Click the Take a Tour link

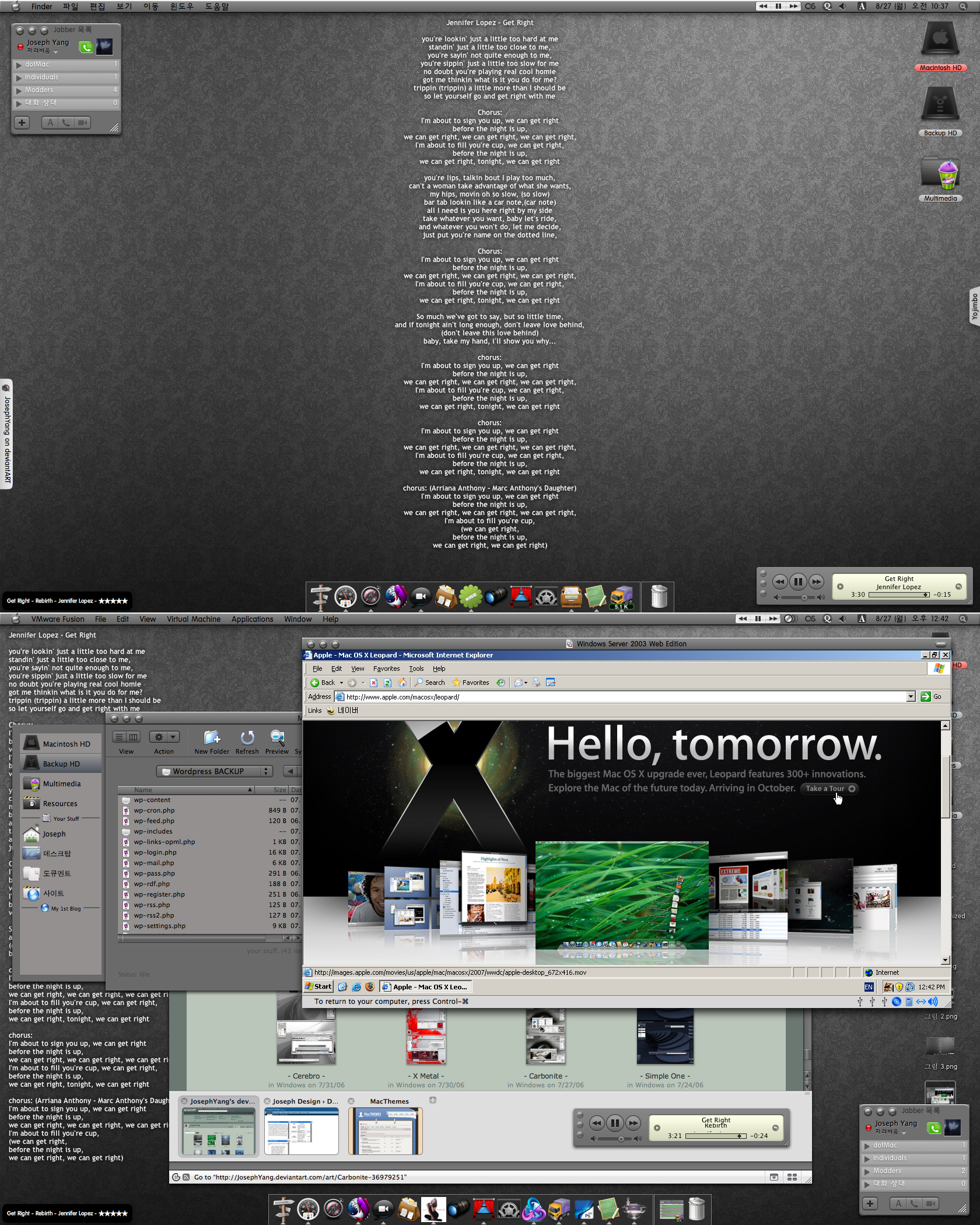pos(829,789)
